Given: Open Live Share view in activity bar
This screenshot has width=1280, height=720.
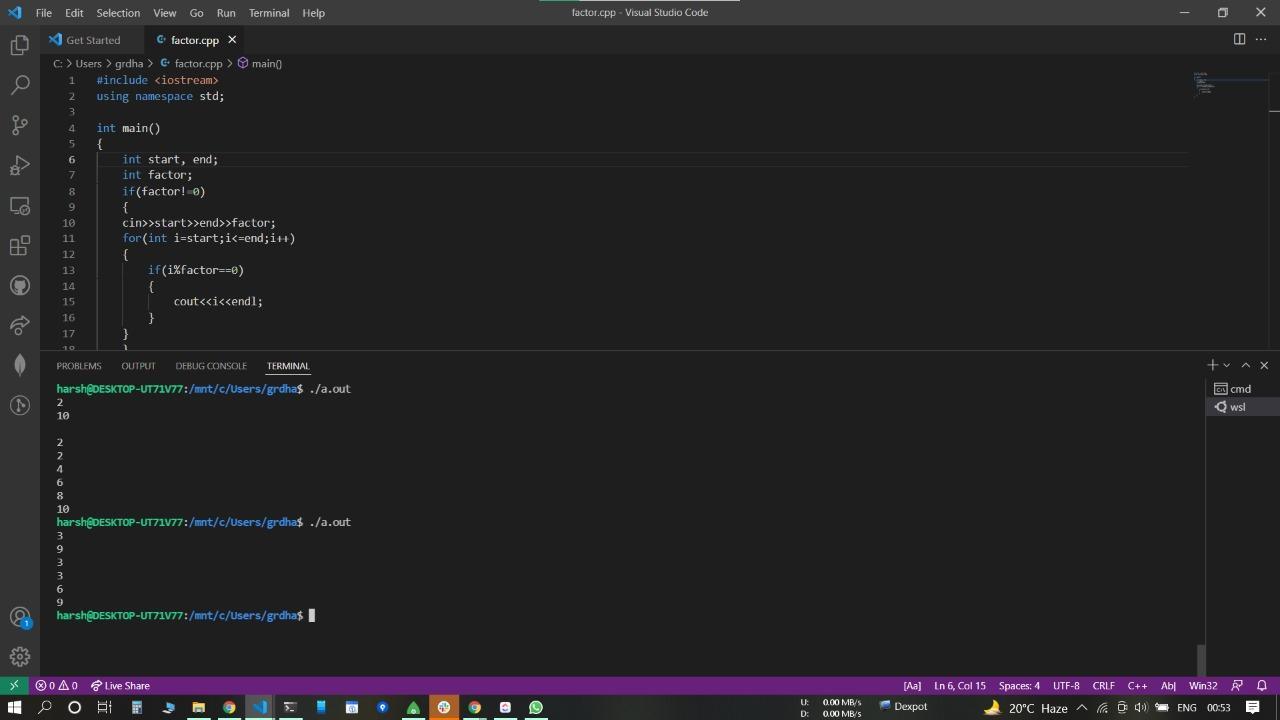Looking at the screenshot, I should 20,325.
